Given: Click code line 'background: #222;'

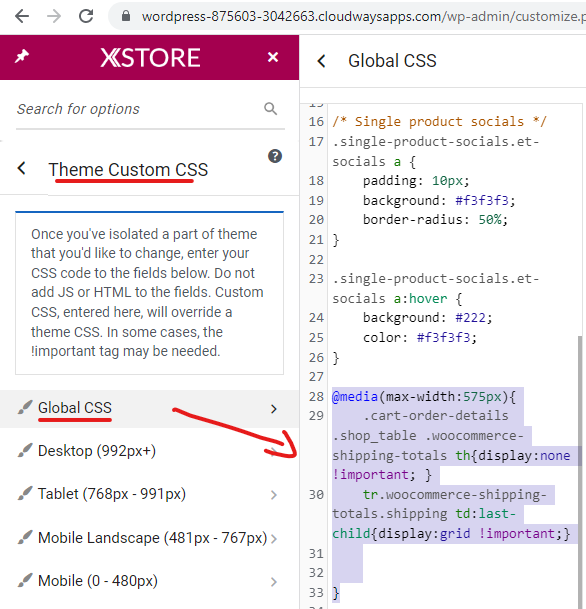Looking at the screenshot, I should coord(427,318).
